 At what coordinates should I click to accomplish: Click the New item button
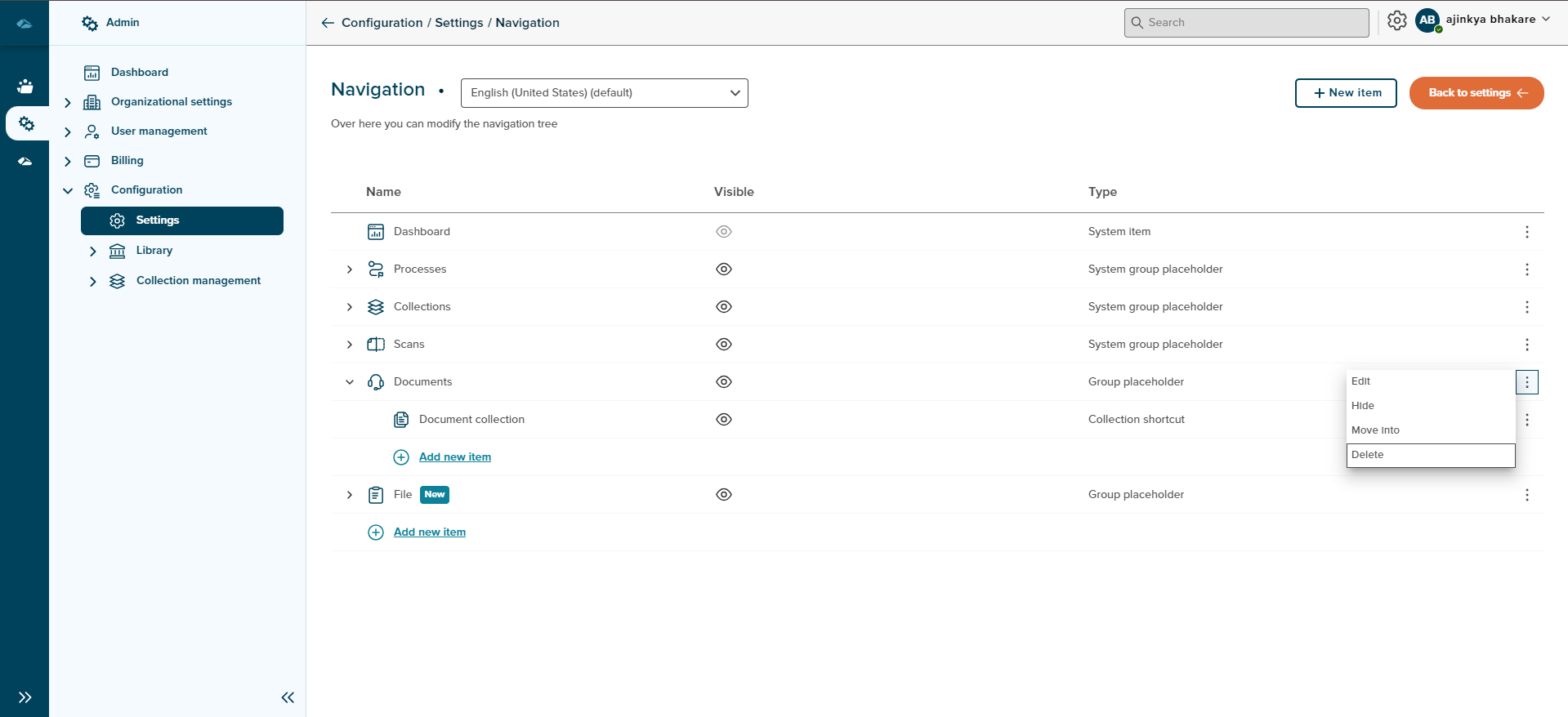click(x=1345, y=93)
